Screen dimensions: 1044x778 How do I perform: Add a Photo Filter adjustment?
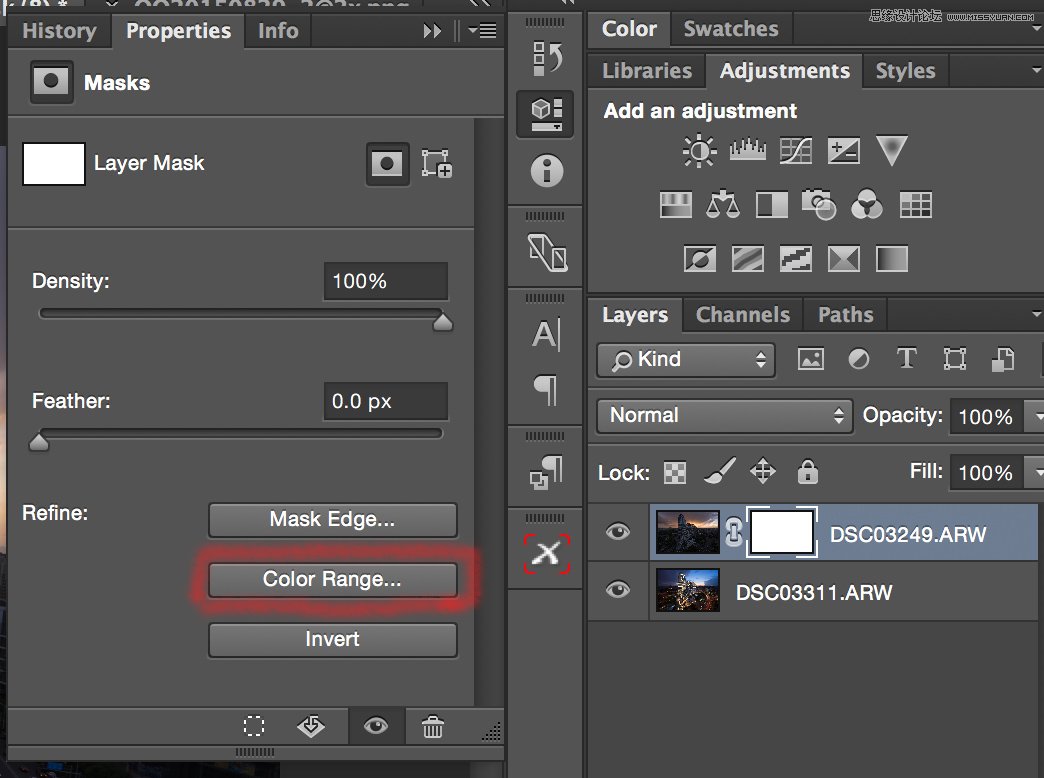(x=819, y=204)
